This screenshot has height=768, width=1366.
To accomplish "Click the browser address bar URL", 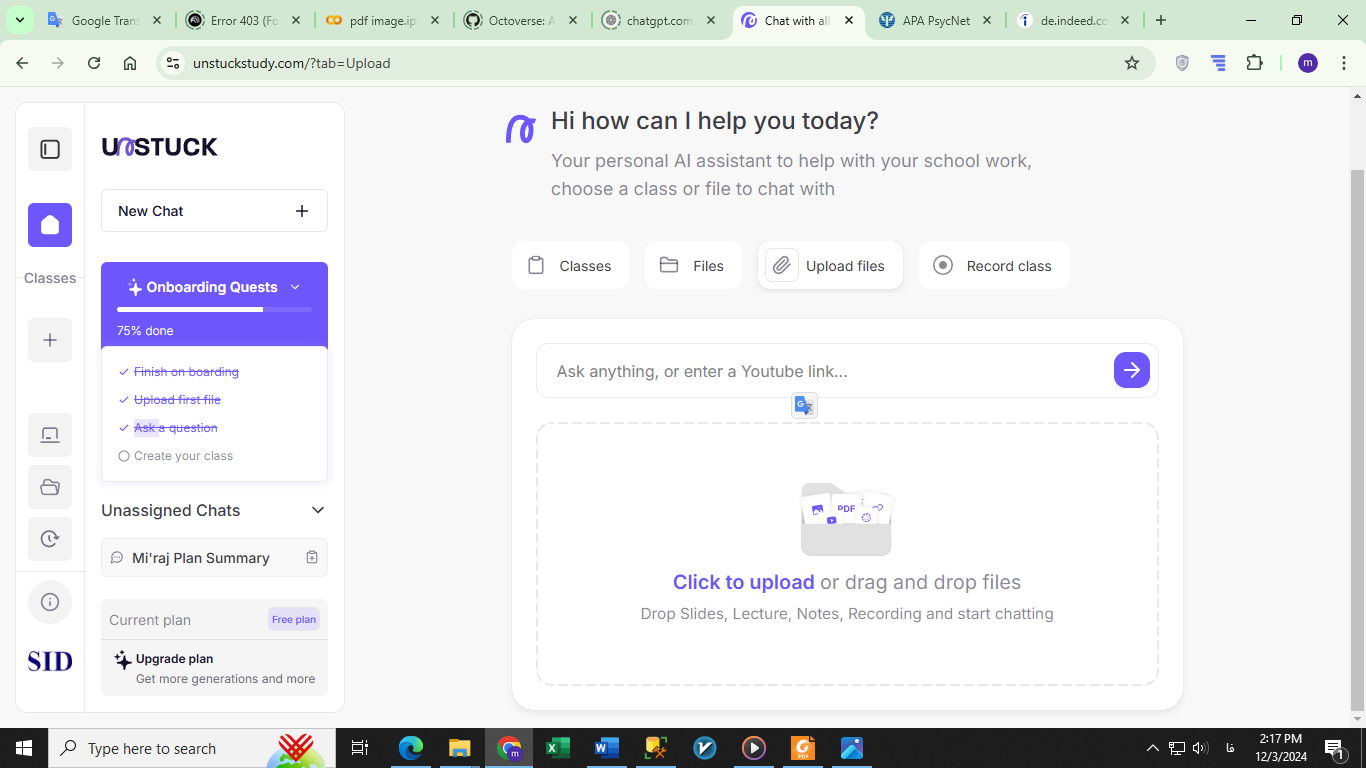I will click(x=292, y=63).
